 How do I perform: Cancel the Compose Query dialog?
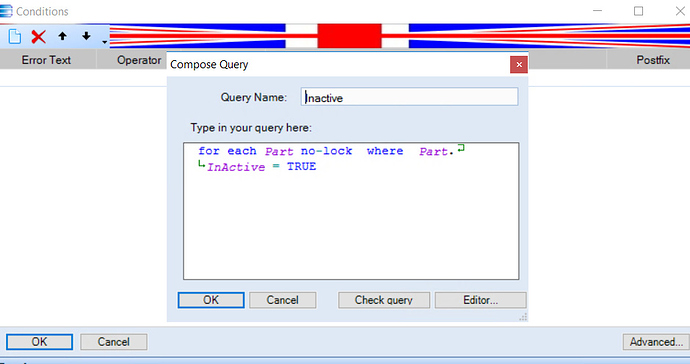pos(283,300)
